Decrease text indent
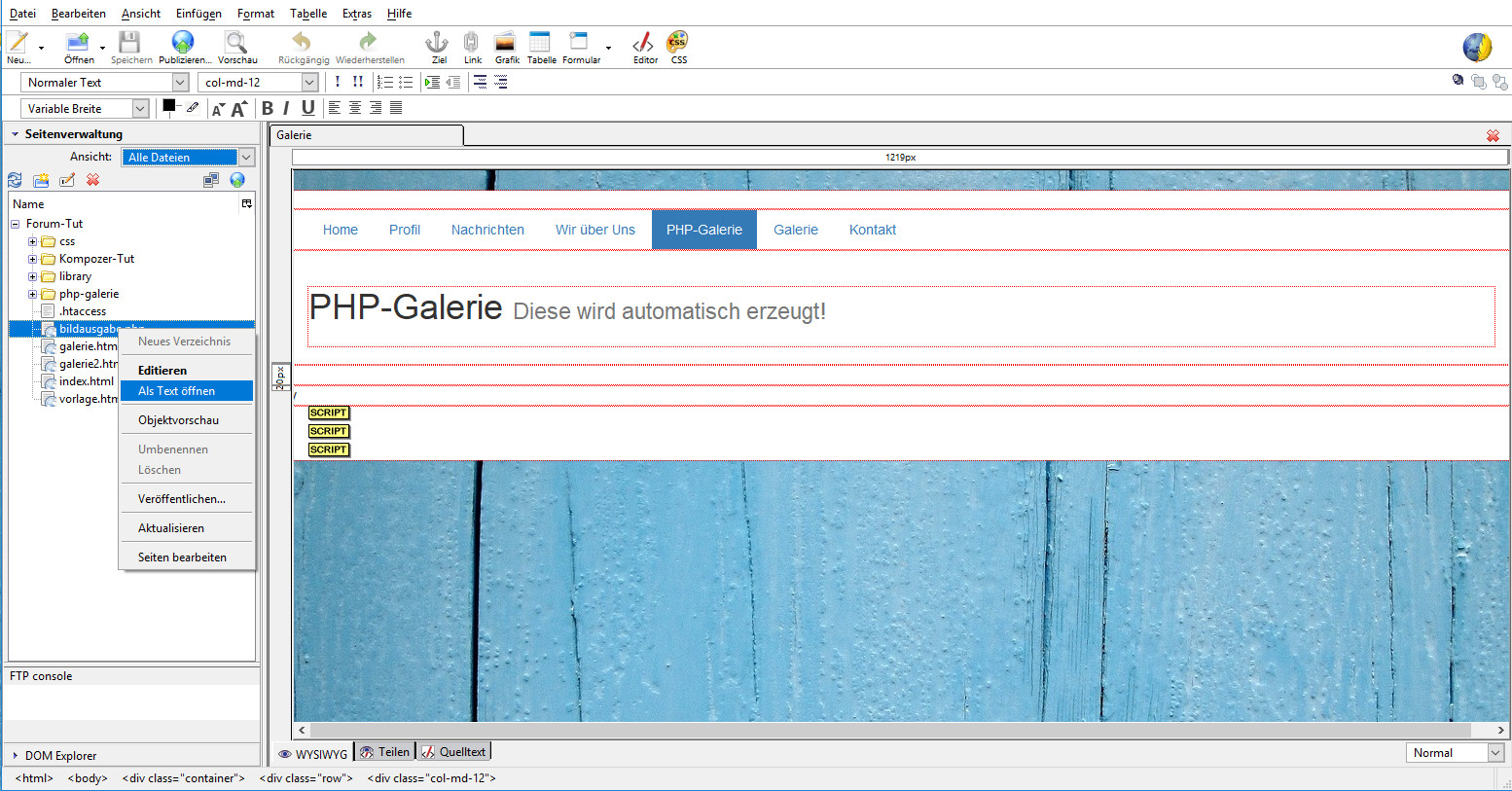Screen dimensions: 1512x791 pos(453,83)
